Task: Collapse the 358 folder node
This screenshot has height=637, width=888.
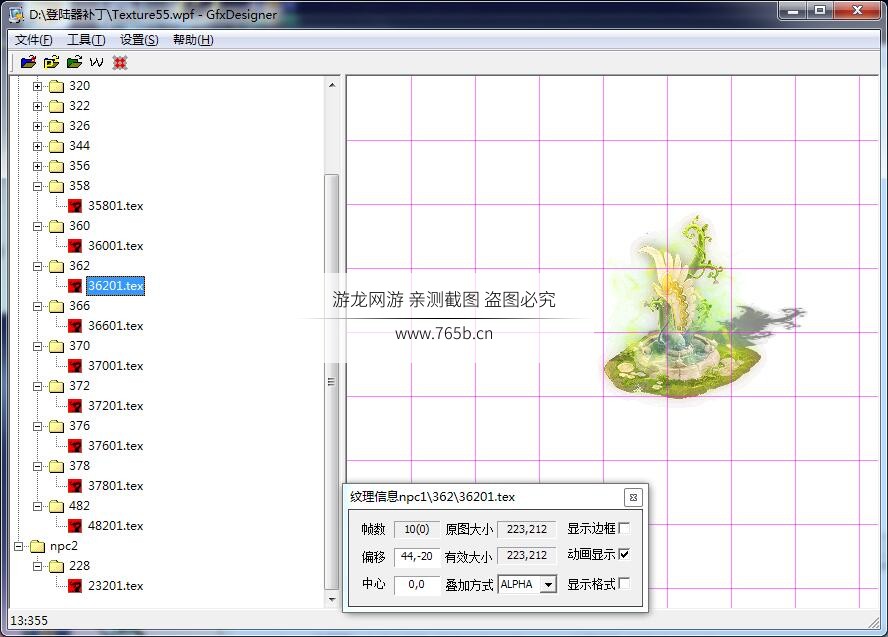Action: pos(37,186)
